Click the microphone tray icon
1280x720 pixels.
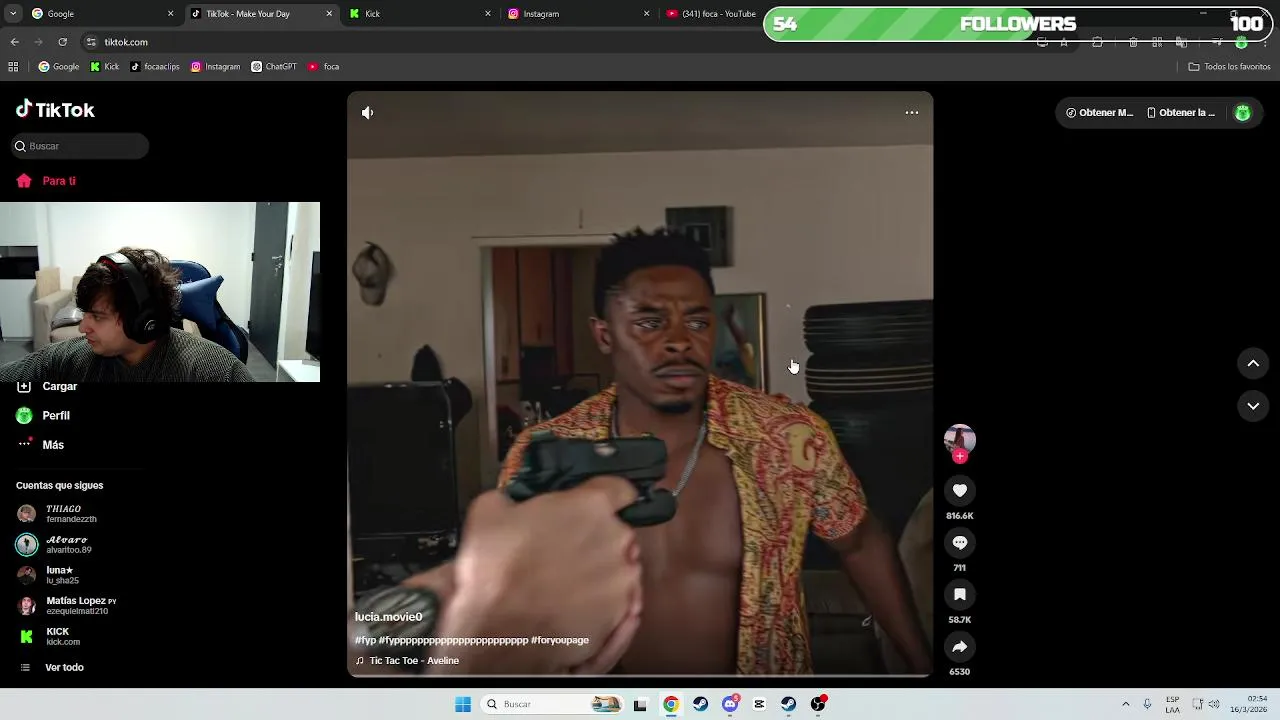[1147, 704]
